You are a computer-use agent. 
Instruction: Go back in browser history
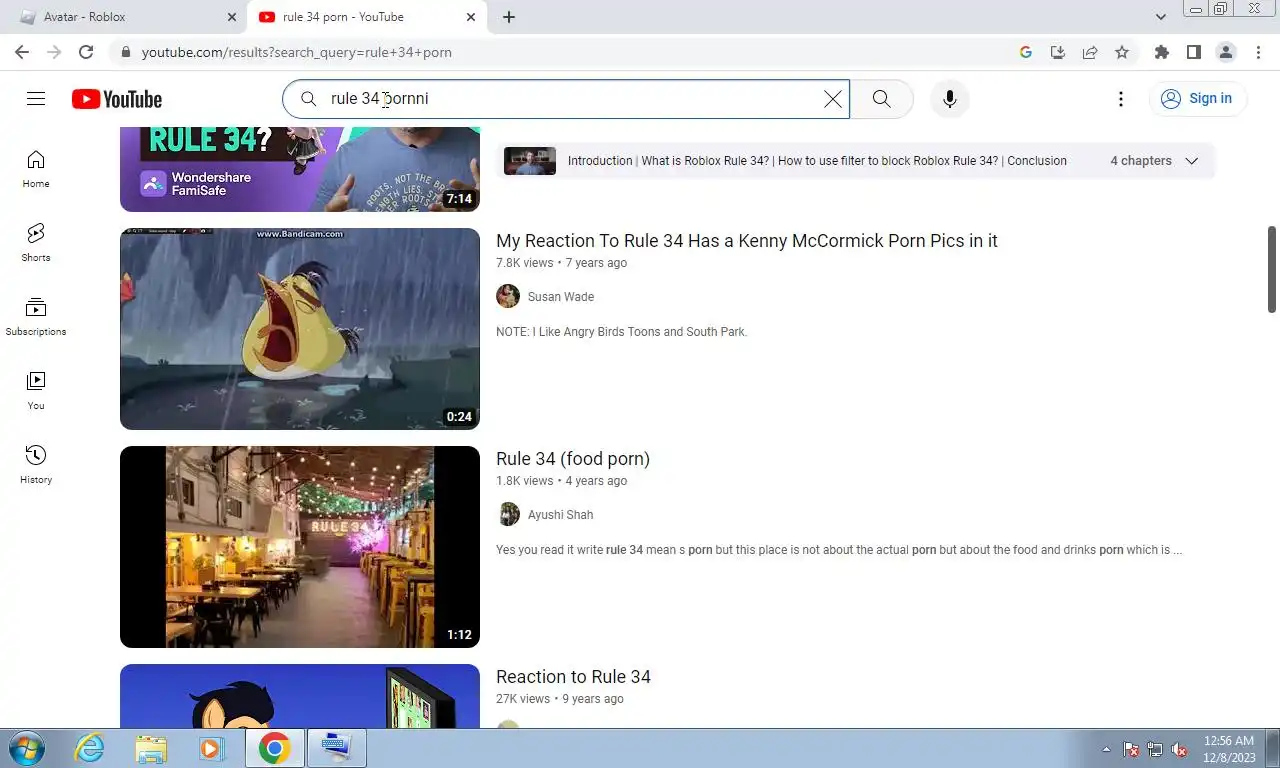click(22, 52)
